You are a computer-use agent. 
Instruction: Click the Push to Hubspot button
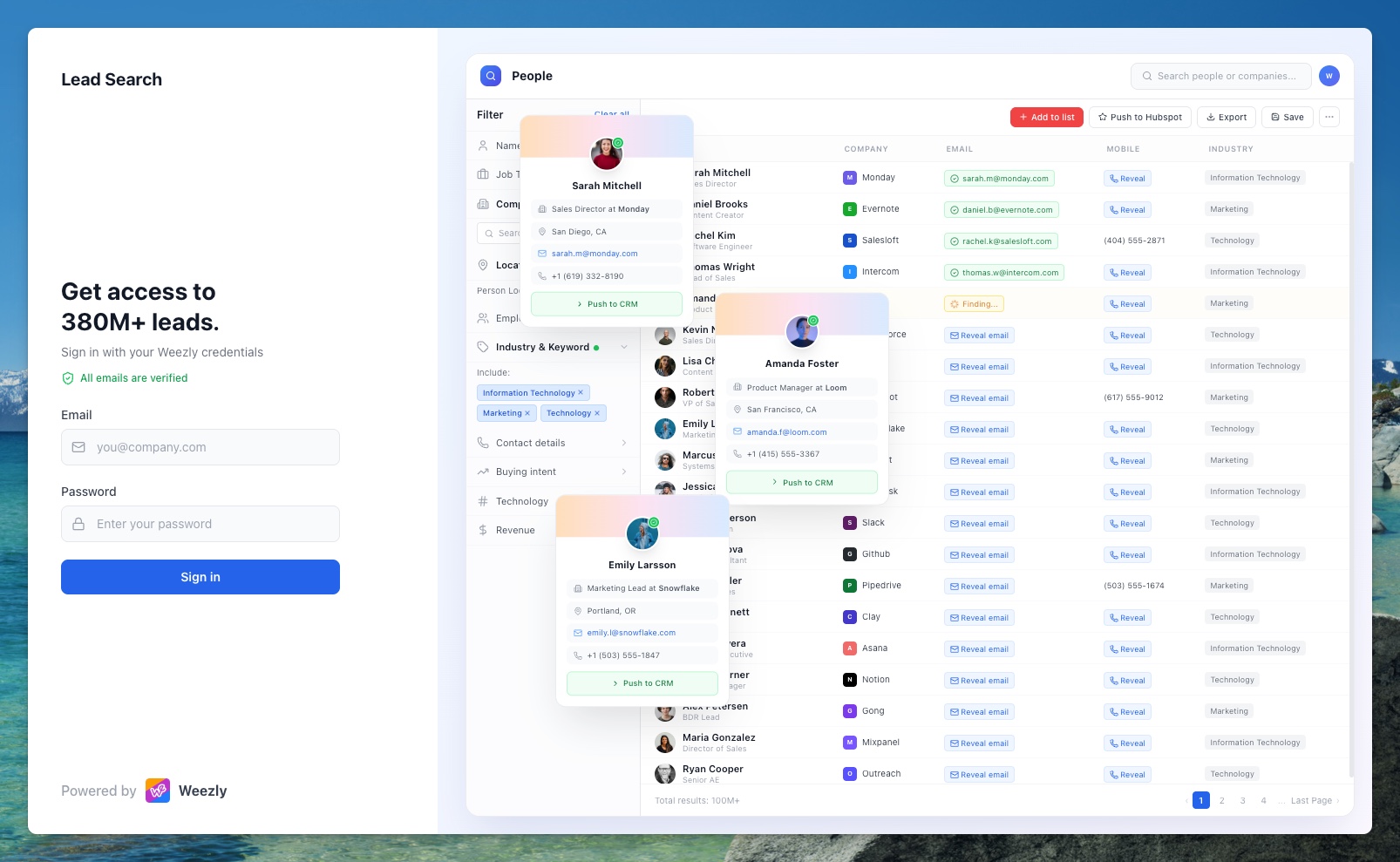tap(1140, 117)
